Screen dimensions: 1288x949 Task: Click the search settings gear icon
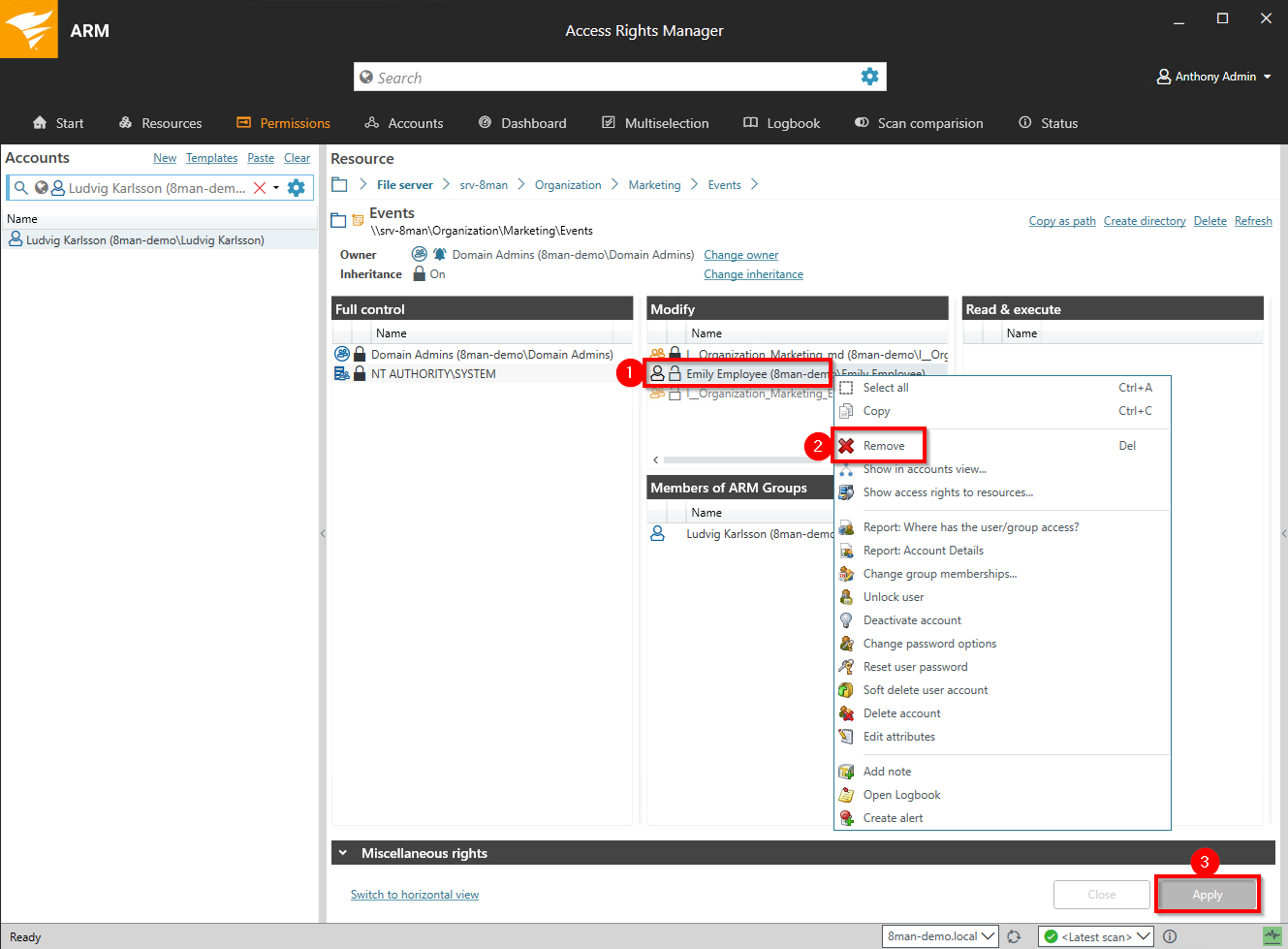point(869,77)
